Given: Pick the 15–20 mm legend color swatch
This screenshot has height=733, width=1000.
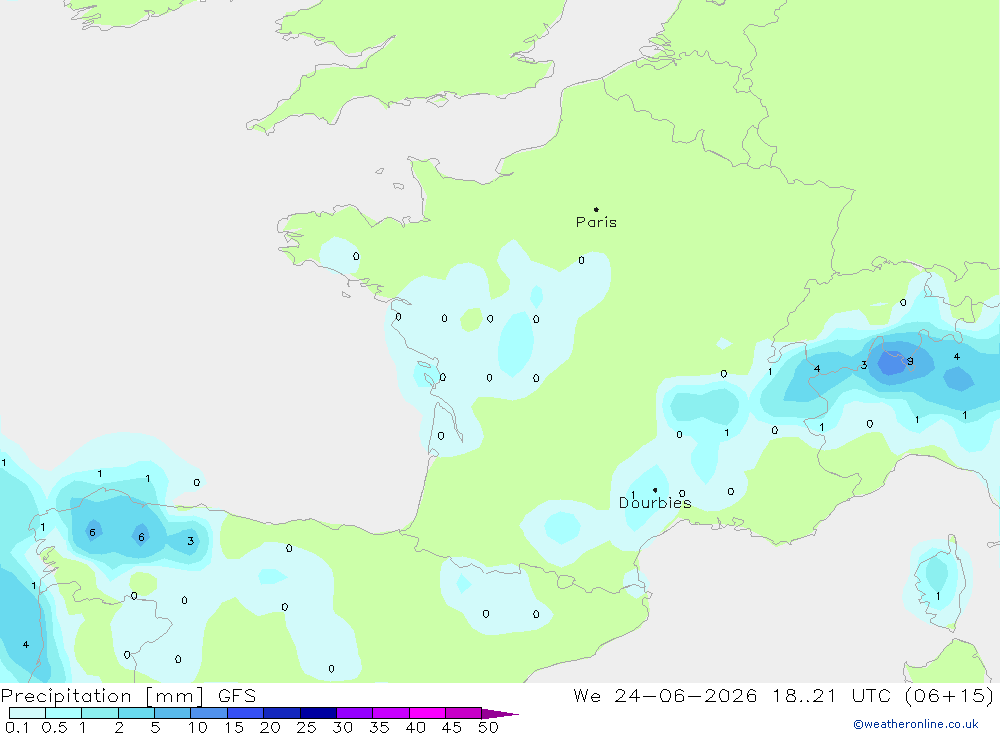Looking at the screenshot, I should pyautogui.click(x=245, y=713).
